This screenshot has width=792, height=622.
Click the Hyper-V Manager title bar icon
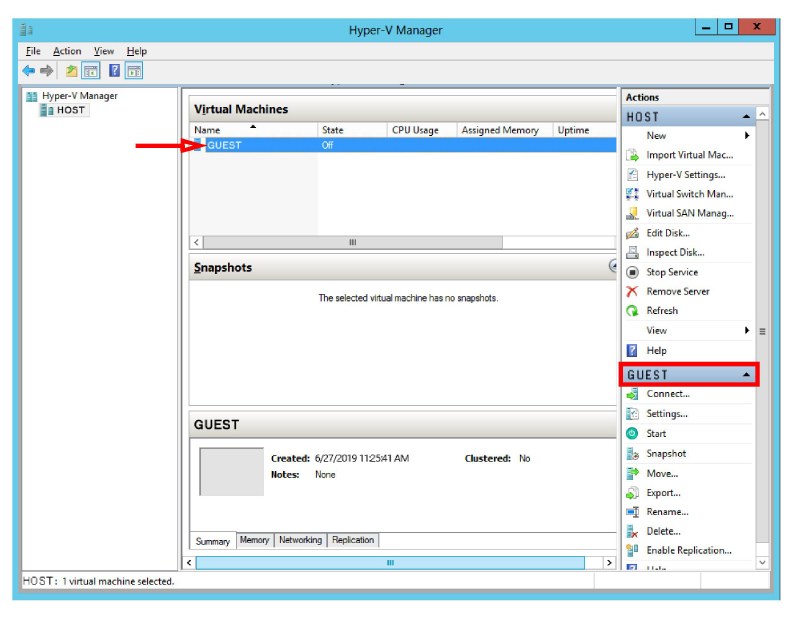(x=26, y=30)
